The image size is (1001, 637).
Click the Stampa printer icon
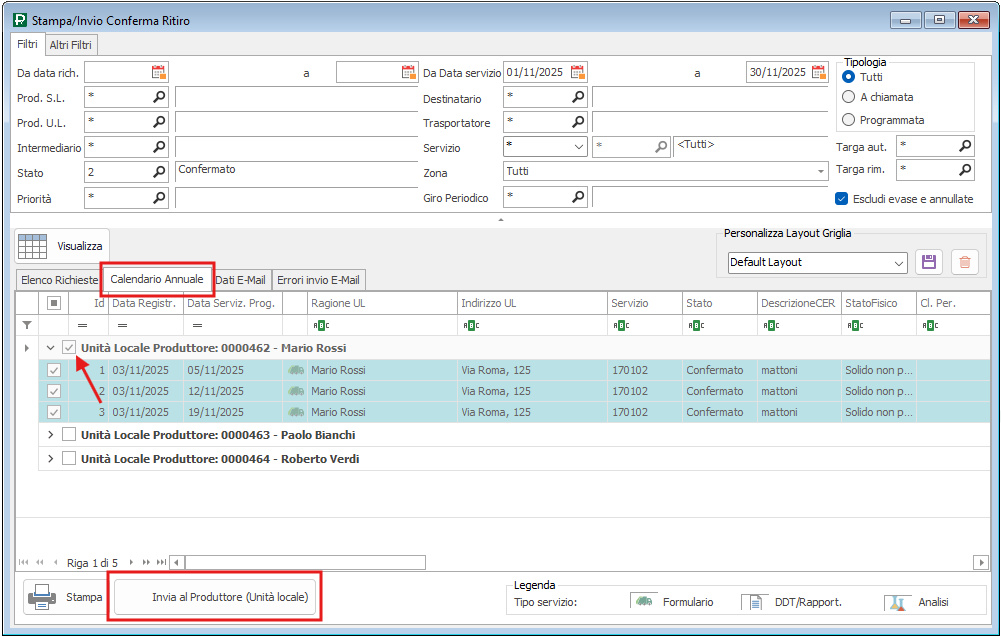[42, 598]
